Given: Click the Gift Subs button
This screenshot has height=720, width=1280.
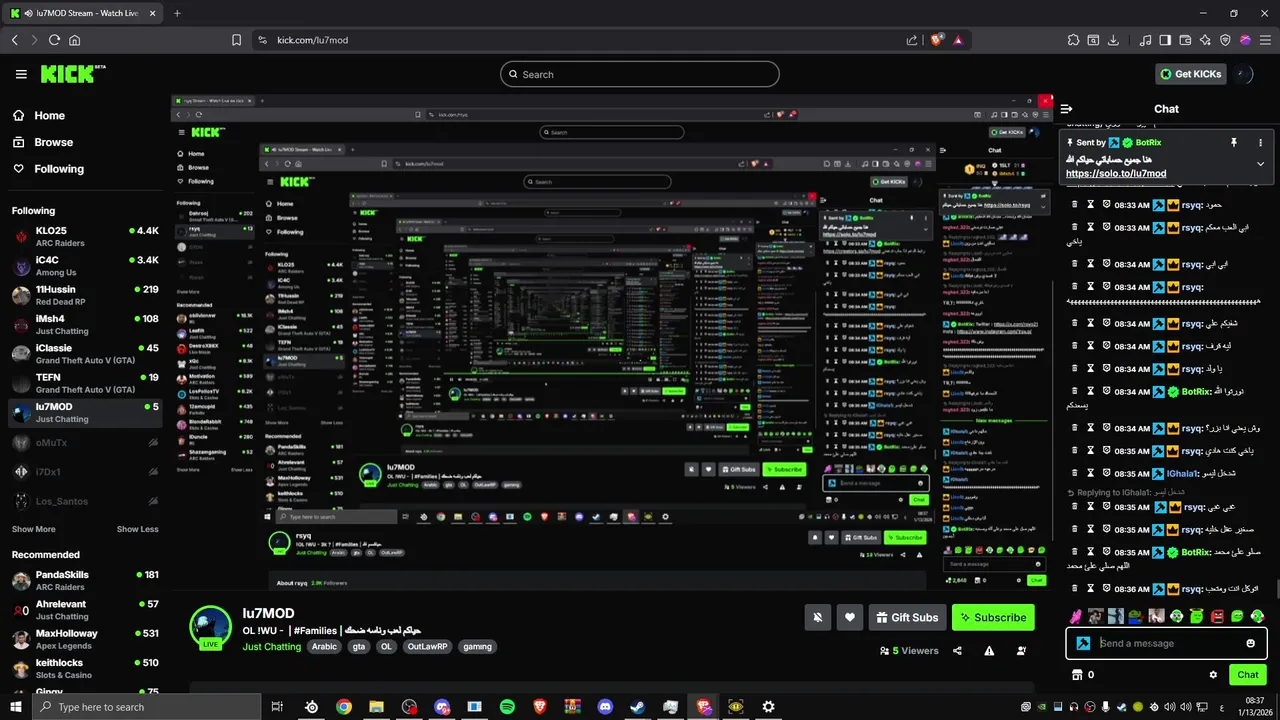Looking at the screenshot, I should (x=907, y=617).
